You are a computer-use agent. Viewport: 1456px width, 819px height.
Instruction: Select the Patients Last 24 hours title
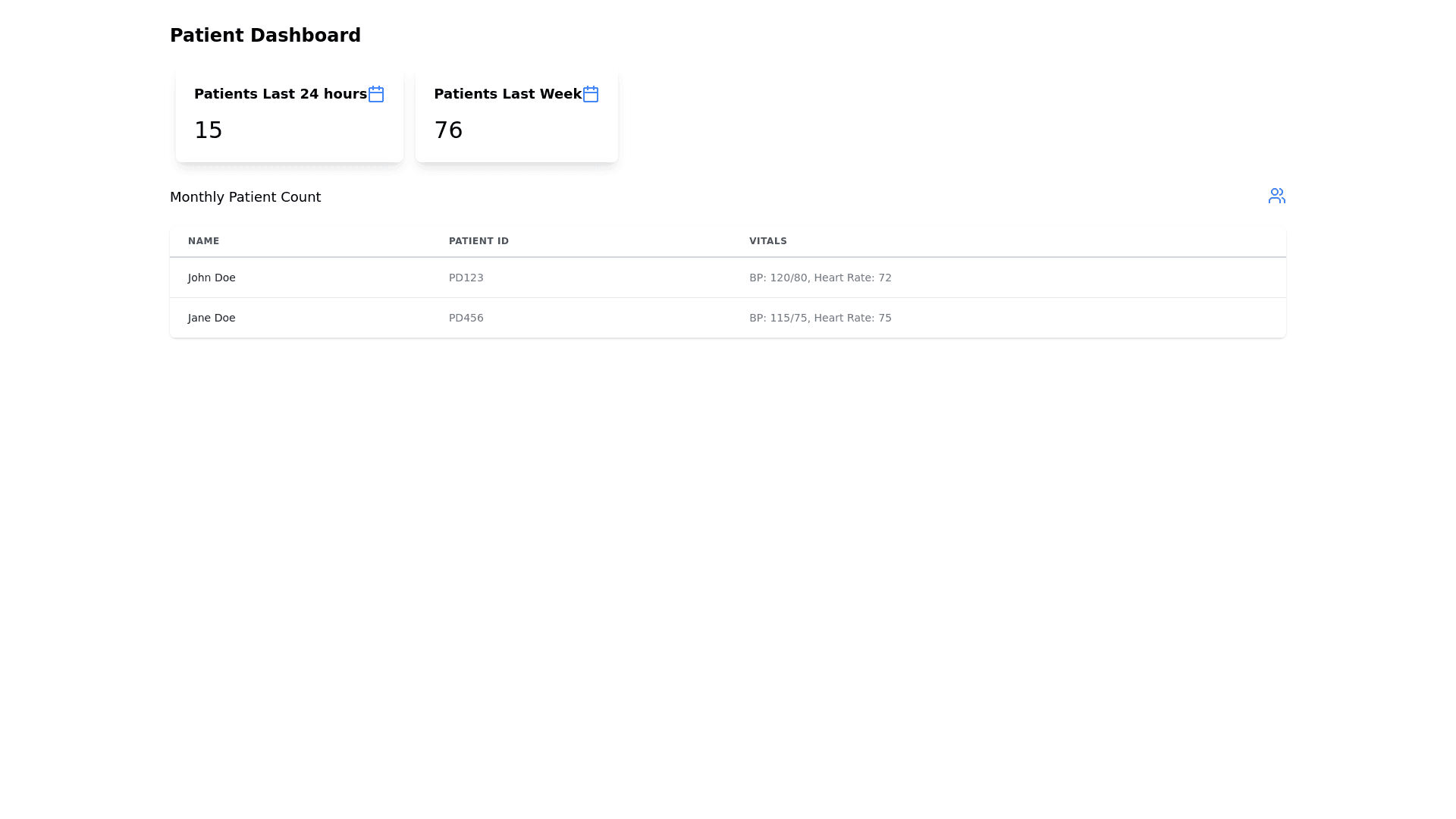[280, 94]
